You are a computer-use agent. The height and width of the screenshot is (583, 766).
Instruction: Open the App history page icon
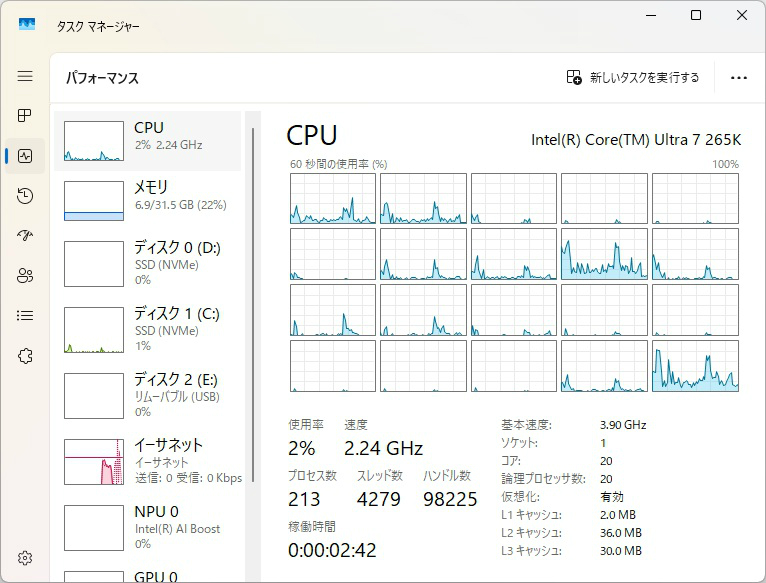[x=25, y=196]
